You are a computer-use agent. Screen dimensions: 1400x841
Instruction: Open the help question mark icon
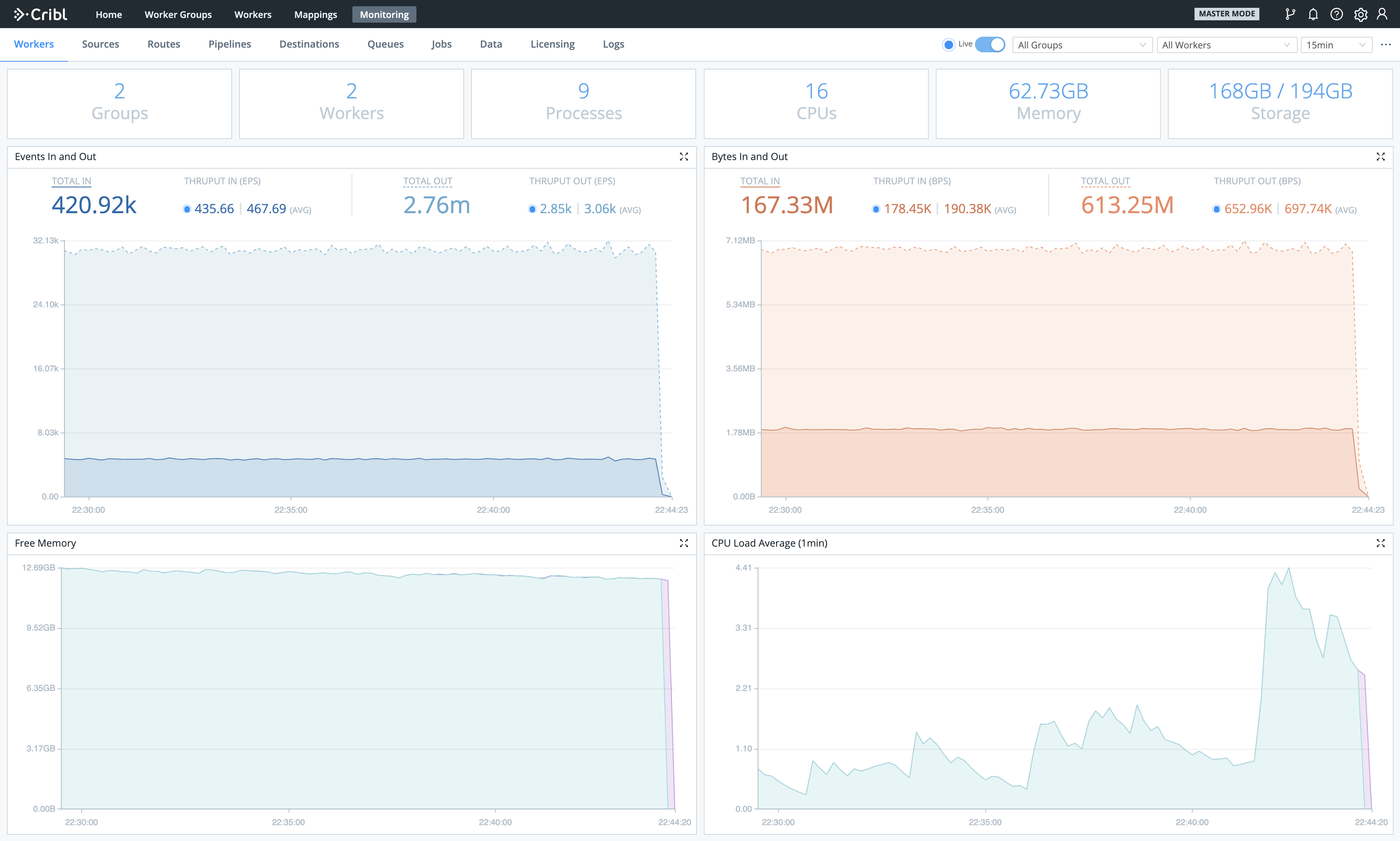(x=1336, y=14)
